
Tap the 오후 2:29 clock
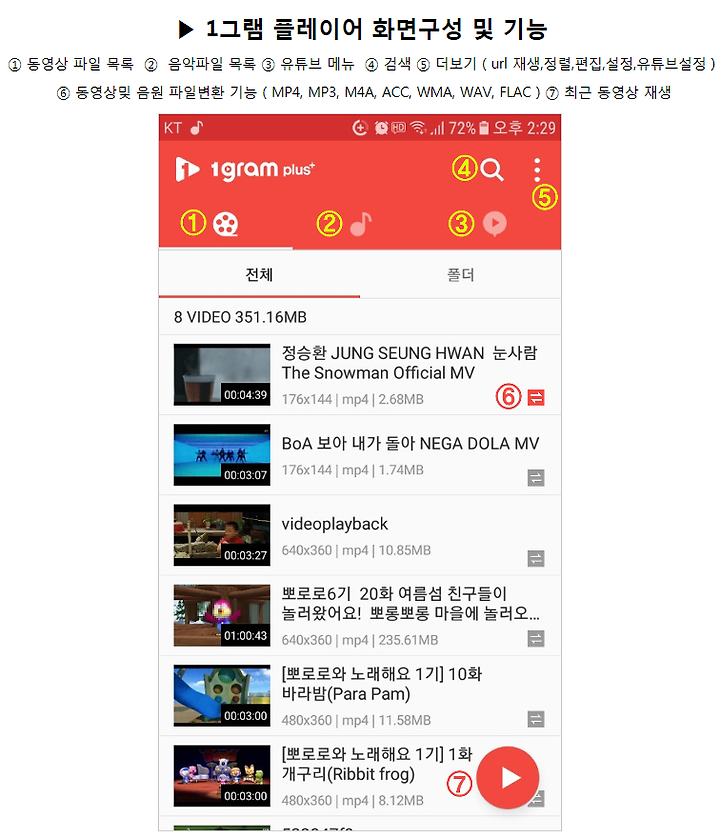[x=524, y=128]
